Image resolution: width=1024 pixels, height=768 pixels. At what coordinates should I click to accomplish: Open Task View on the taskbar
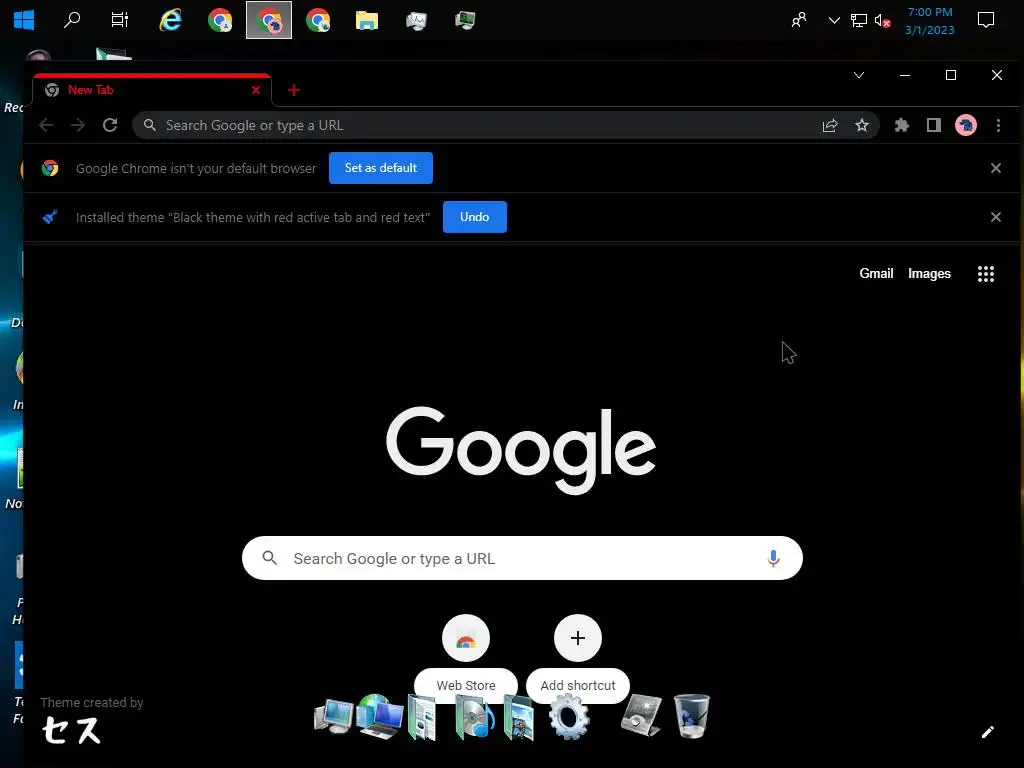120,20
